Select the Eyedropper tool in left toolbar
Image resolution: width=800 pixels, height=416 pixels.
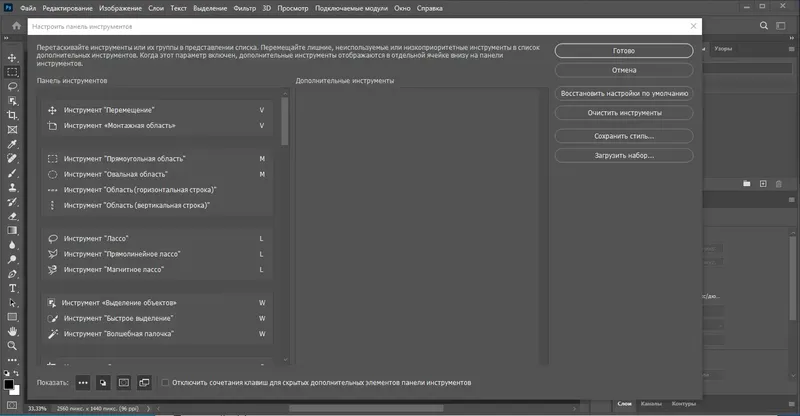tap(12, 144)
